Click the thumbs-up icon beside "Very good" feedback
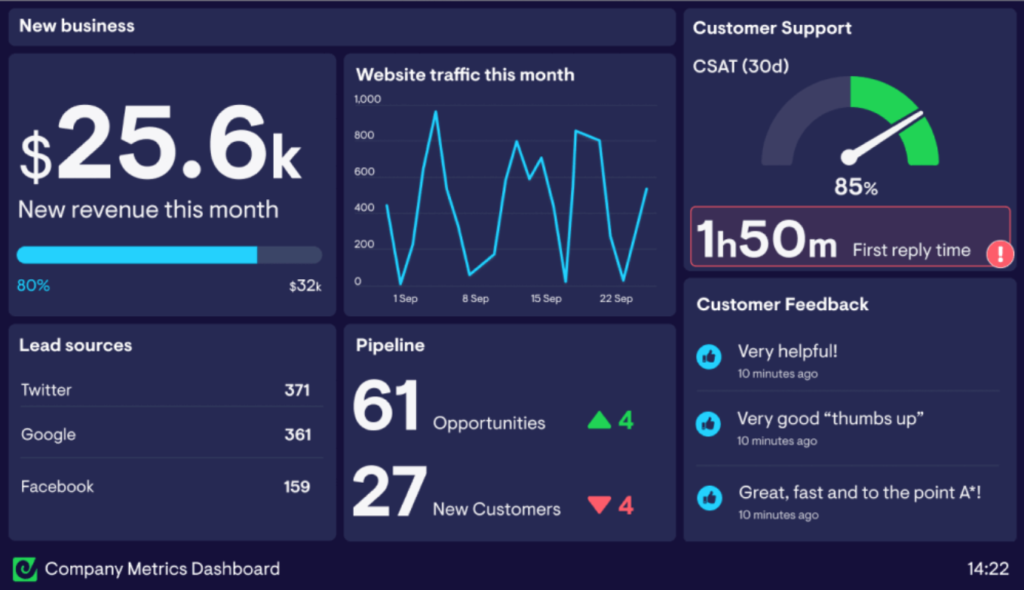The height and width of the screenshot is (590, 1024). point(708,424)
